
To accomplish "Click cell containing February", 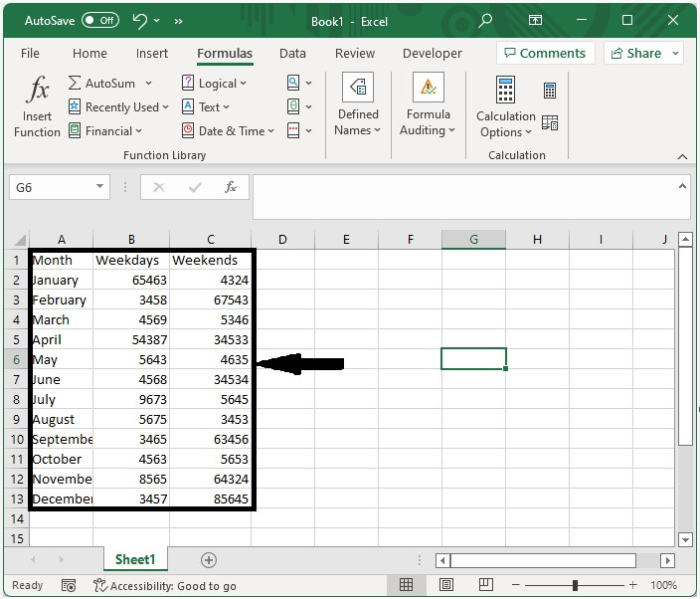I will click(x=61, y=300).
